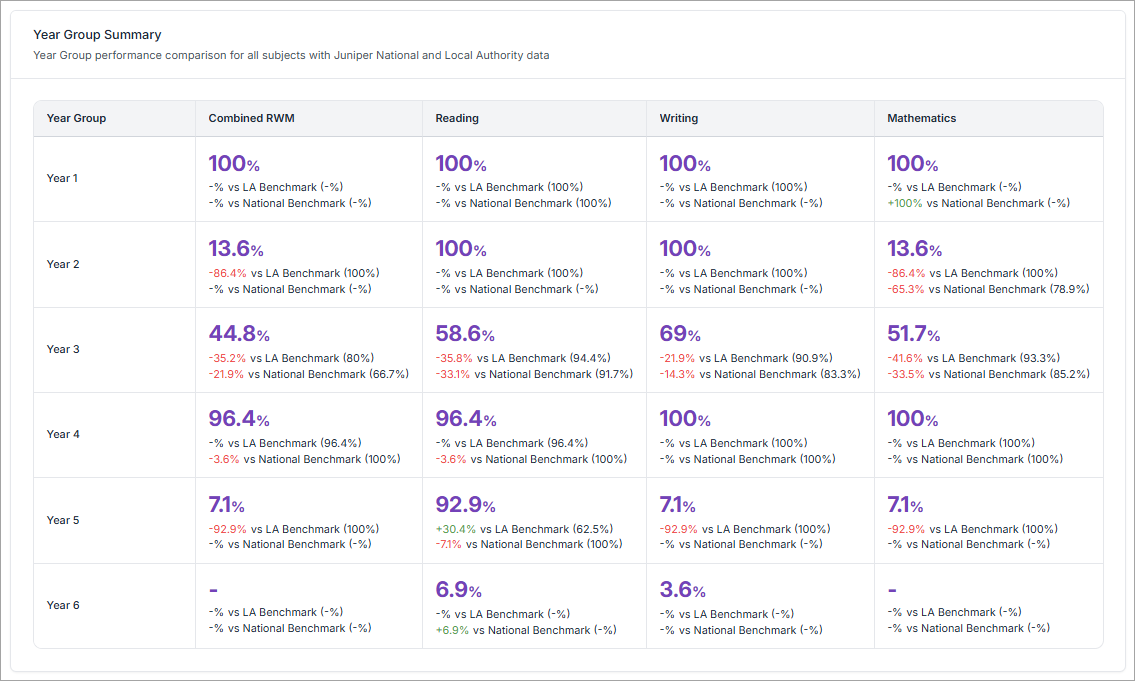Click the Combined RWM column header
The width and height of the screenshot is (1135, 681).
251,118
